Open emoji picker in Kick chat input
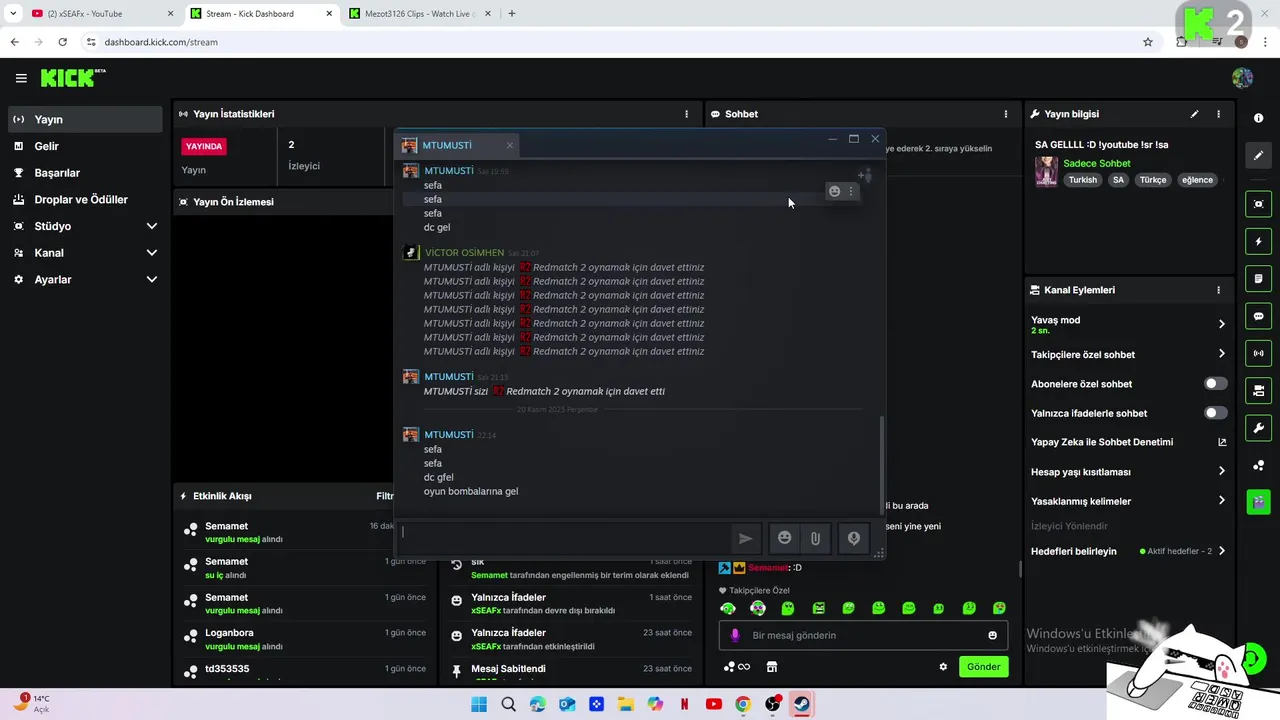The image size is (1280, 720). [992, 635]
